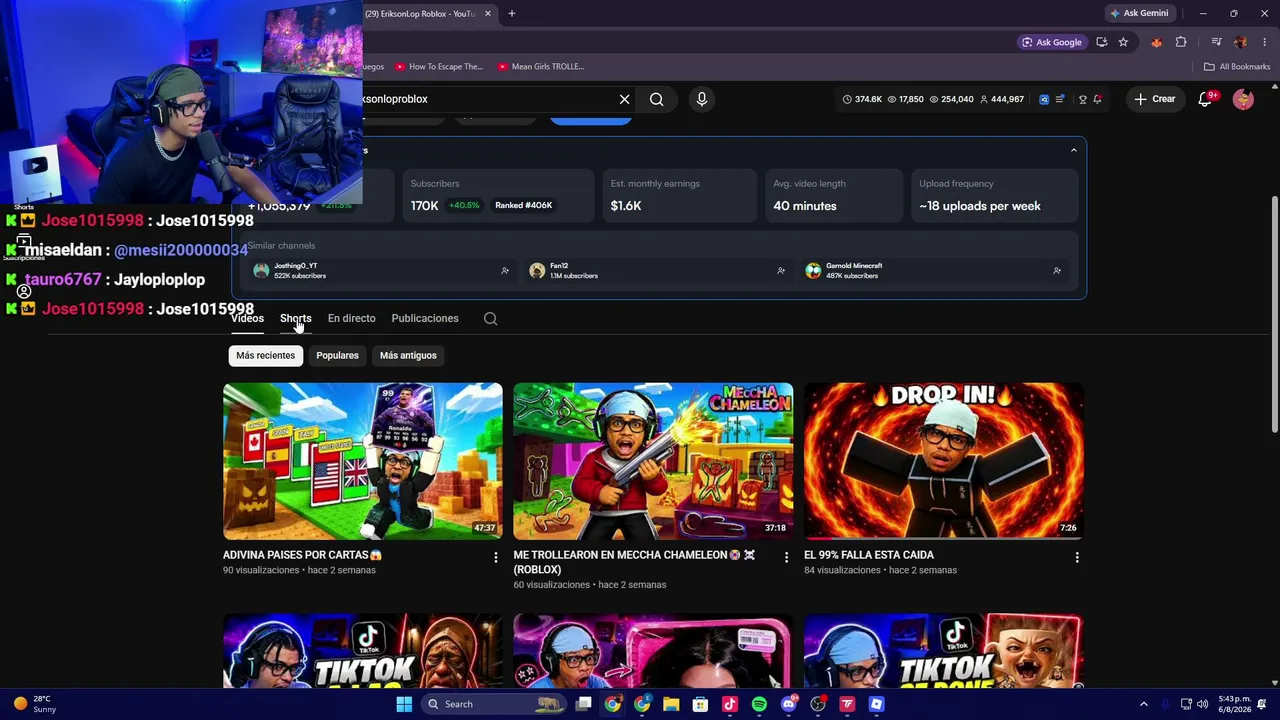
Task: Start voice search with the microphone icon
Action: coord(701,99)
